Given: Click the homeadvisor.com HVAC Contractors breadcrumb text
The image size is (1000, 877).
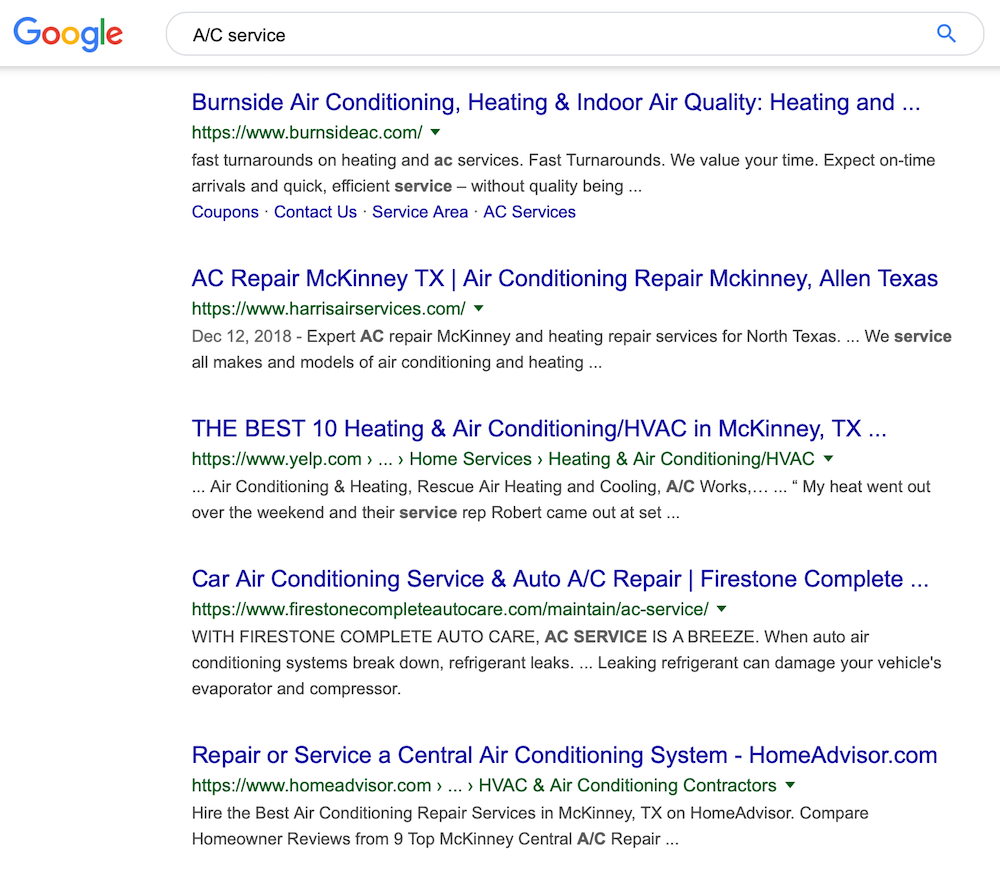Looking at the screenshot, I should [x=484, y=785].
